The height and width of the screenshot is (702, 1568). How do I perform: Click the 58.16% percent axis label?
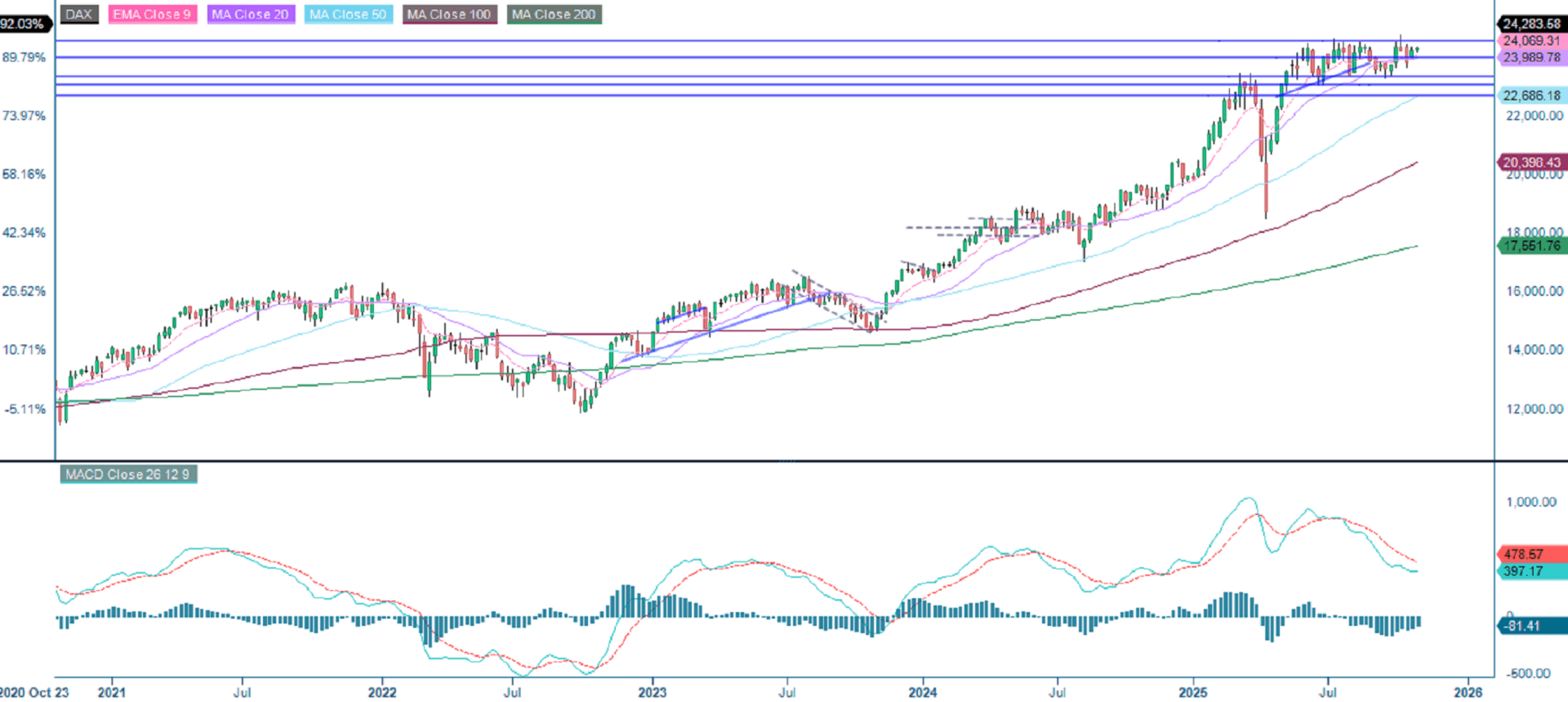pos(24,174)
